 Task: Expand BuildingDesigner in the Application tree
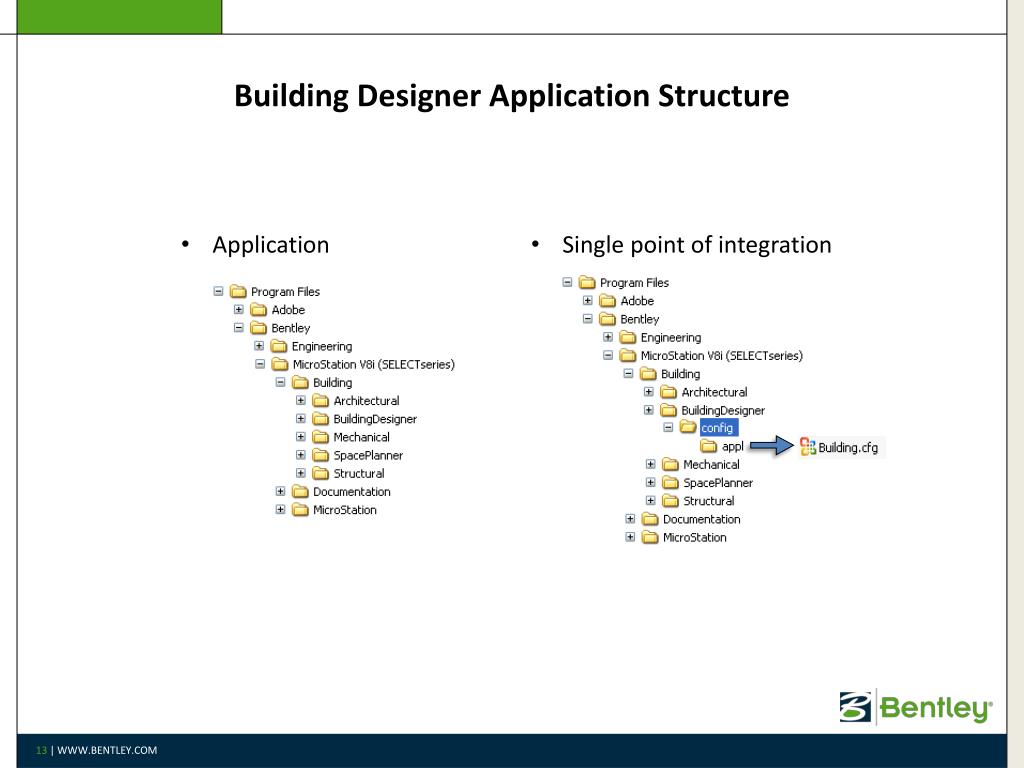point(300,419)
